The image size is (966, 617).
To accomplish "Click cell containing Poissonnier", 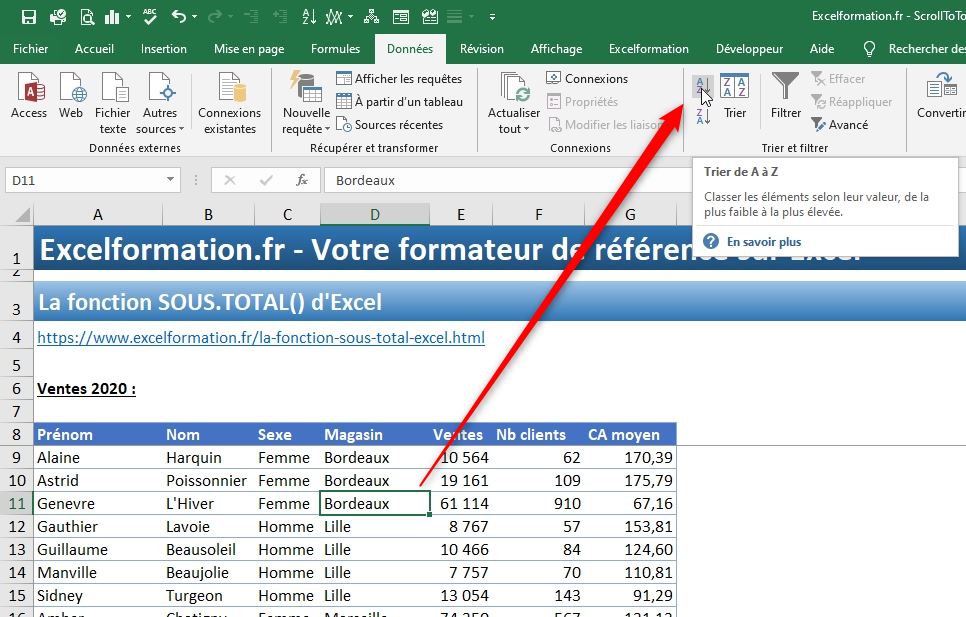I will click(206, 480).
